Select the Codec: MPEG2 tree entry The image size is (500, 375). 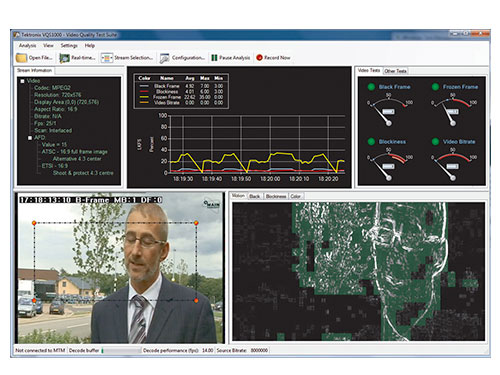pyautogui.click(x=52, y=88)
